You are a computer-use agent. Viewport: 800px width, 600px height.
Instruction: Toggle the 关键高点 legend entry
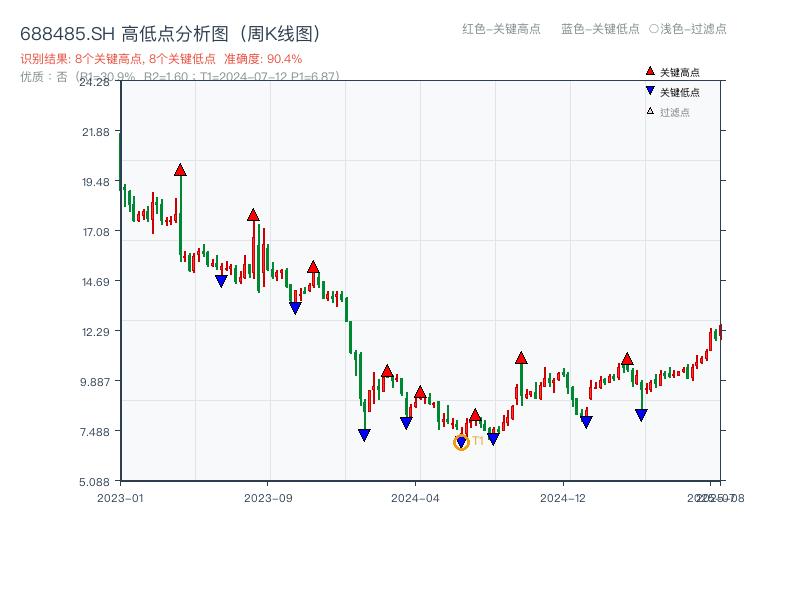[x=680, y=72]
